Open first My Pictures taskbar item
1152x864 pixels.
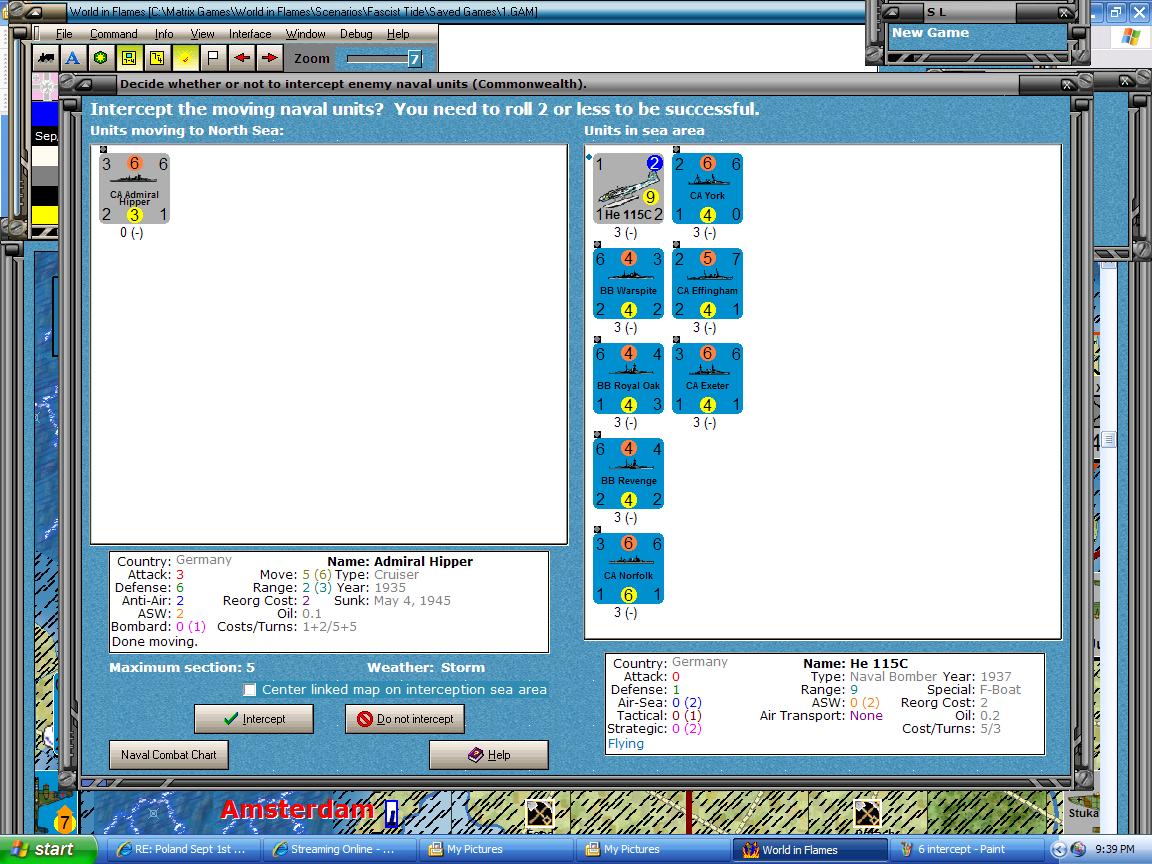coord(494,849)
